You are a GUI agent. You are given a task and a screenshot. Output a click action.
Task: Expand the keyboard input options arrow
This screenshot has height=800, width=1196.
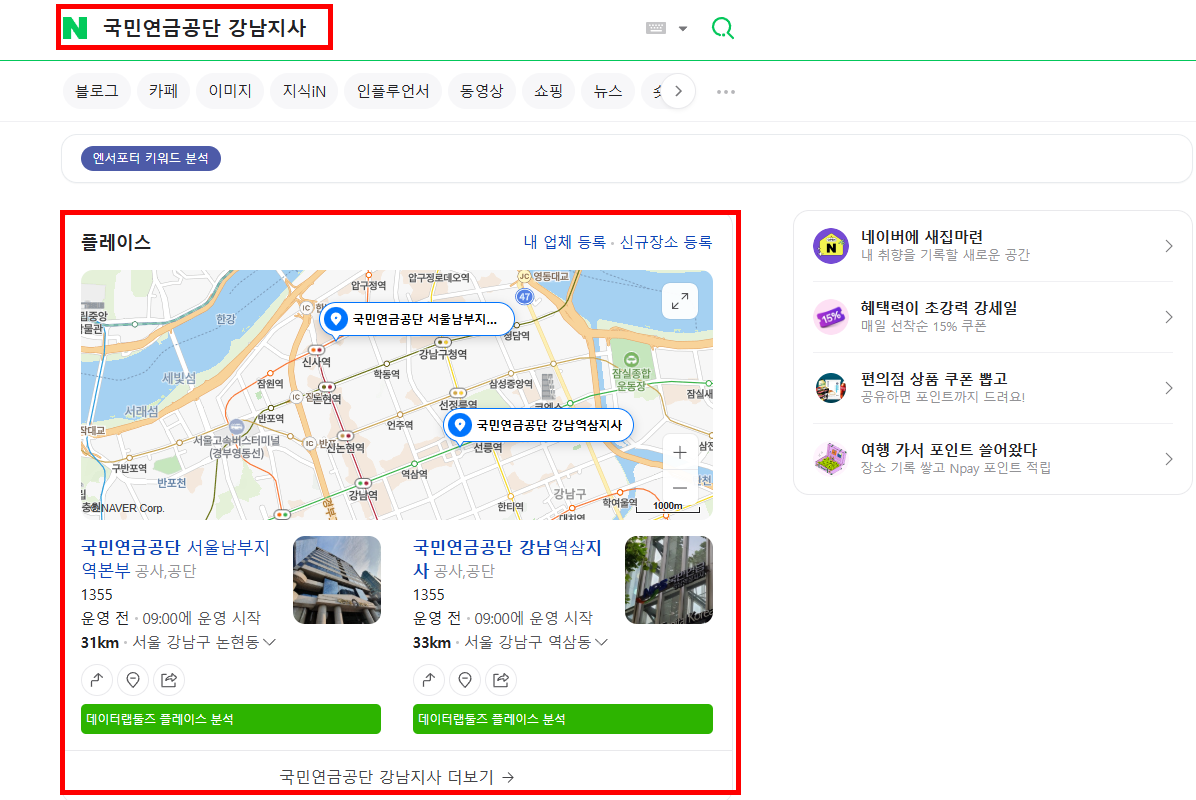[x=683, y=29]
